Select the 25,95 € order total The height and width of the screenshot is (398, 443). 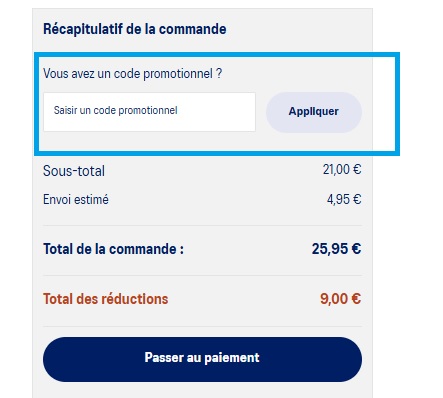(x=336, y=249)
